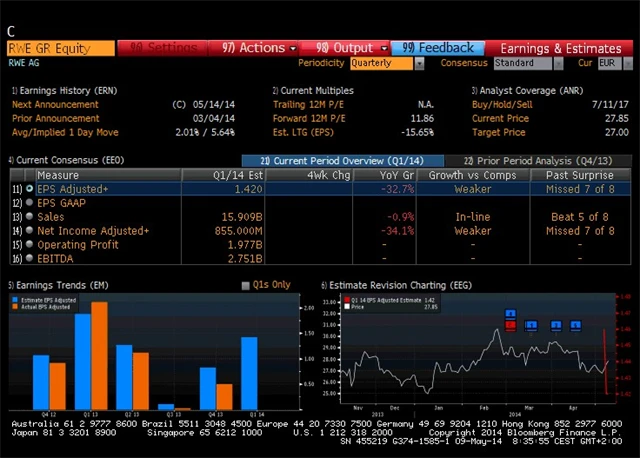640x458 pixels.
Task: Click the In-line growth vs comps cell
Action: click(473, 217)
